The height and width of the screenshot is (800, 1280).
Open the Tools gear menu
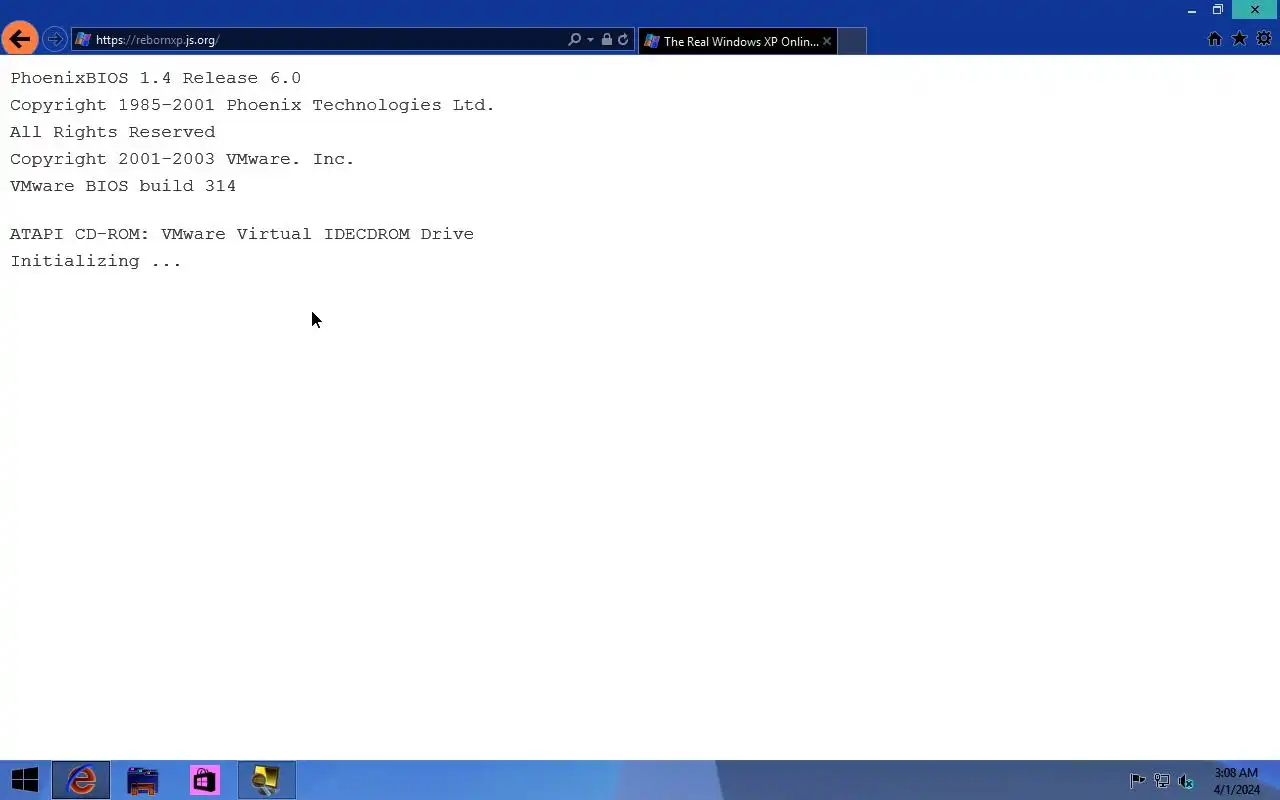click(1264, 39)
